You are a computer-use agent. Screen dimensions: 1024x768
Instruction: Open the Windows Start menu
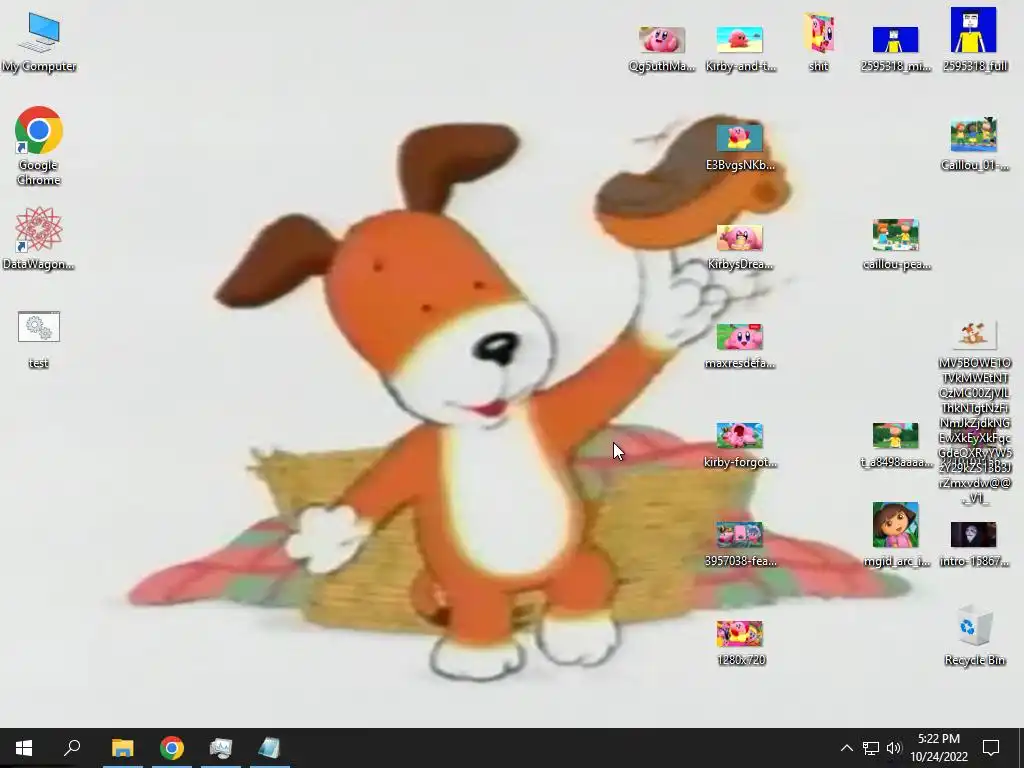(24, 748)
